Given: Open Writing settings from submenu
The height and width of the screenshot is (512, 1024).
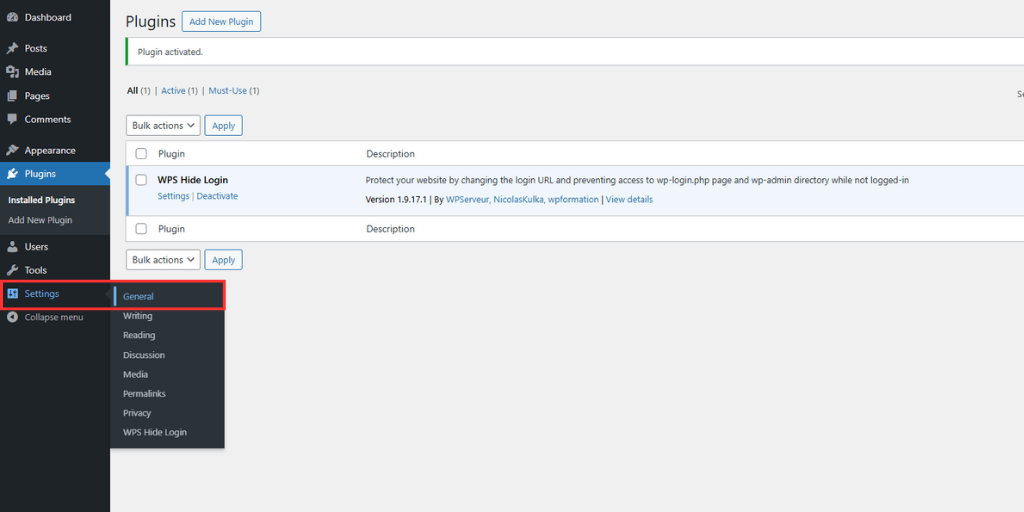Looking at the screenshot, I should point(138,316).
